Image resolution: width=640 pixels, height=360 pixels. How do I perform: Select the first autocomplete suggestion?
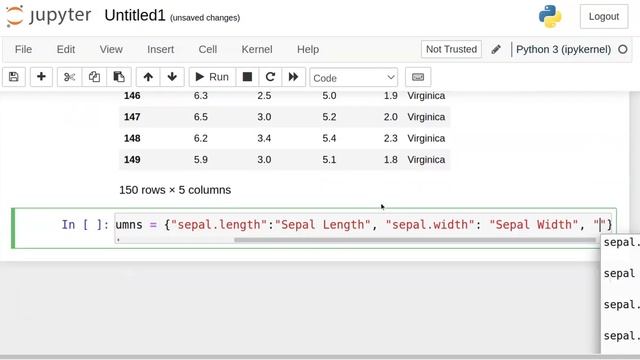coord(620,242)
